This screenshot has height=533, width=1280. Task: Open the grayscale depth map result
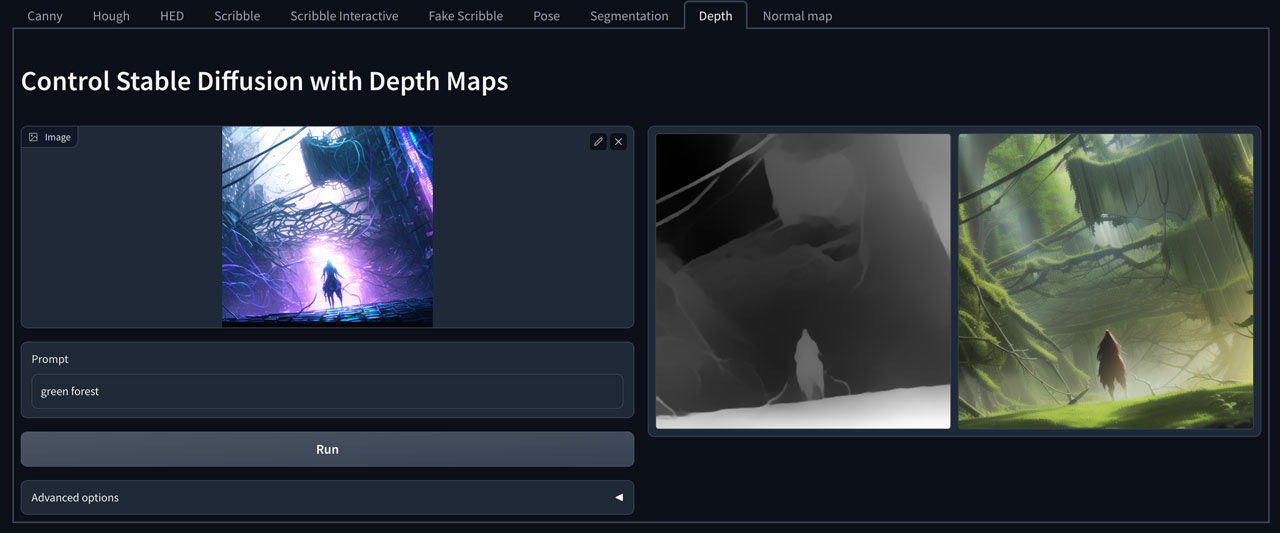pos(803,281)
